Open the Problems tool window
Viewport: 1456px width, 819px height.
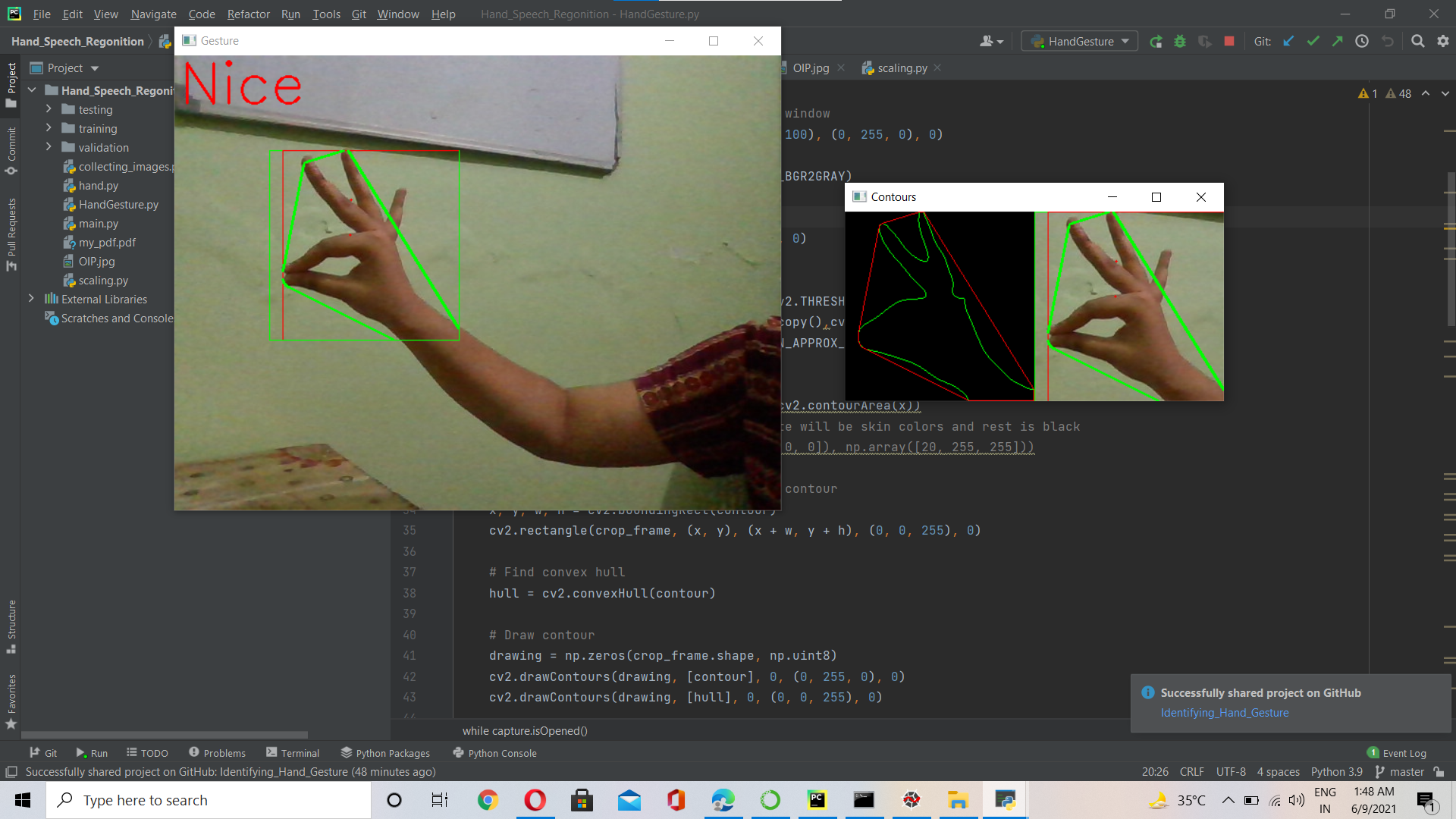pos(217,753)
